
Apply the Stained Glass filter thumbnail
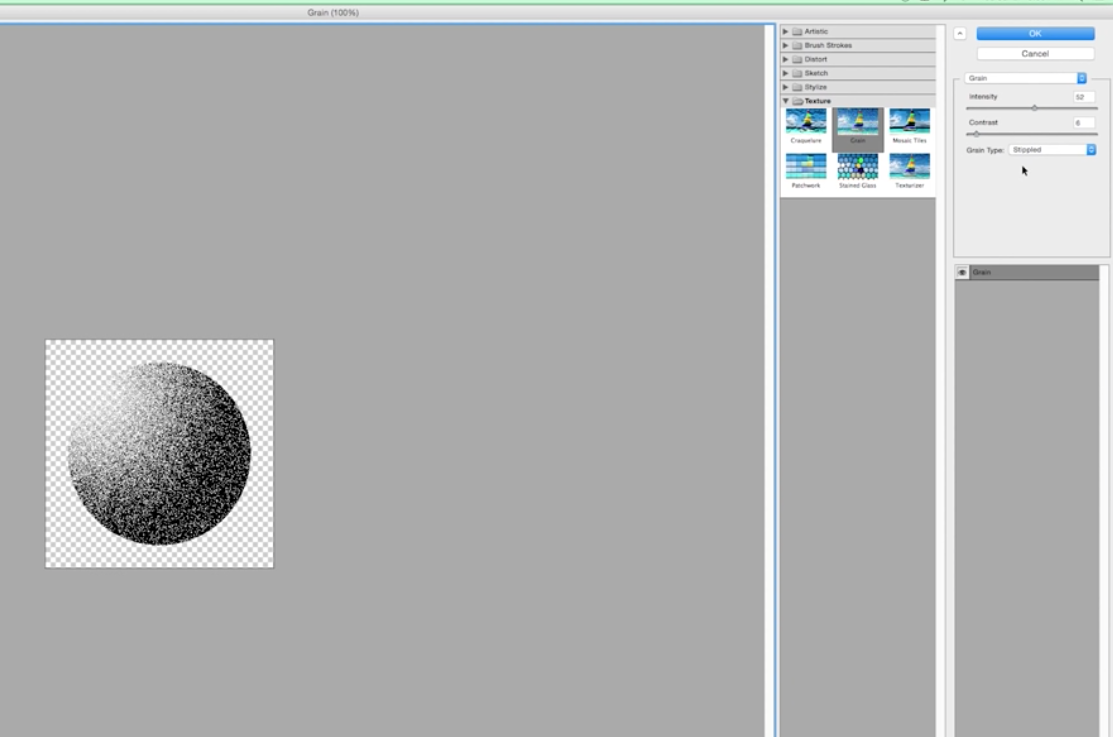[x=858, y=166]
